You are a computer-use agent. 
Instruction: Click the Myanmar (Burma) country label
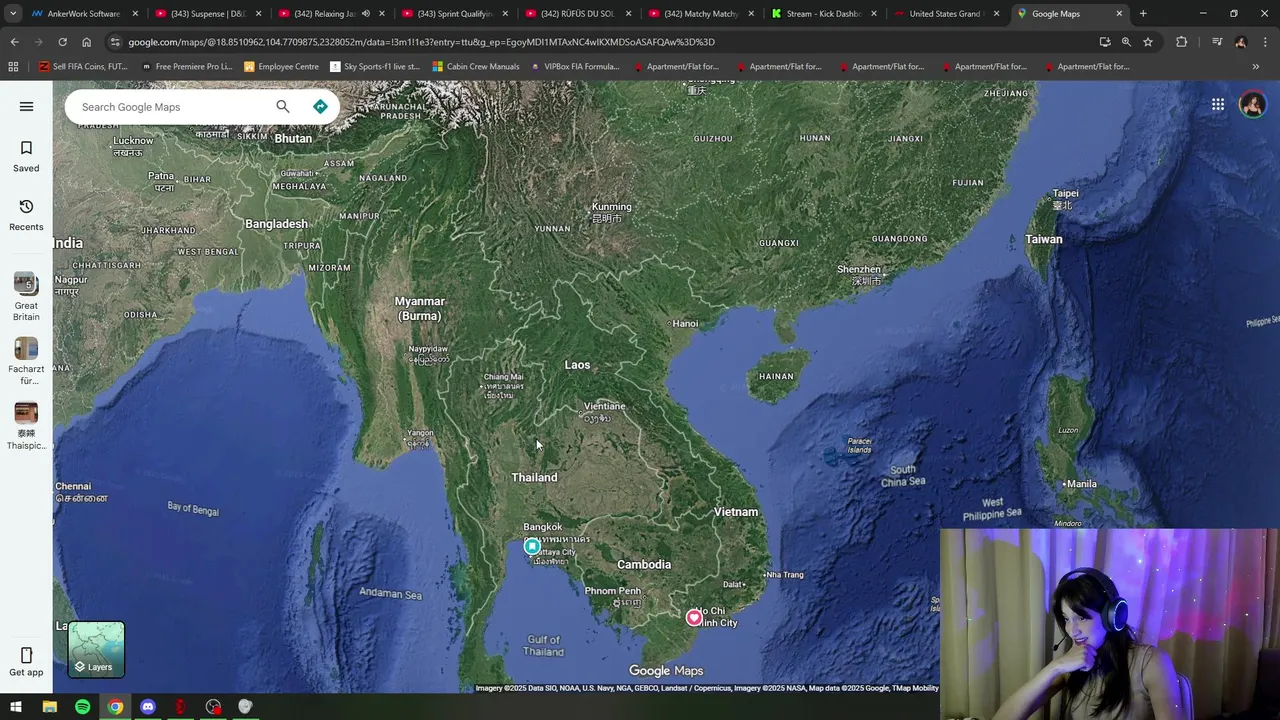(419, 308)
